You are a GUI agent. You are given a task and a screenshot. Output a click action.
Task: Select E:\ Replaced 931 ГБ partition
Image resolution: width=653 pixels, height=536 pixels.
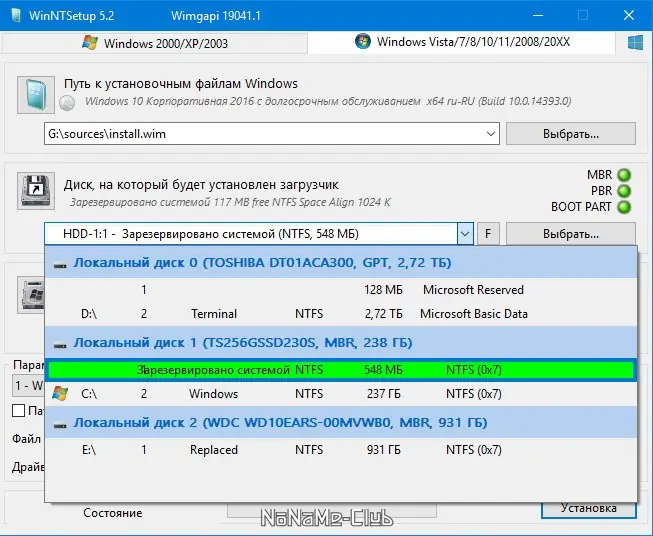[341, 450]
